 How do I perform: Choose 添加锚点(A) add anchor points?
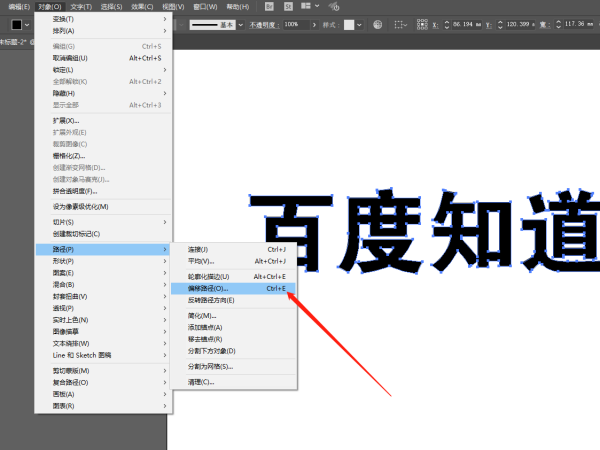click(233, 328)
